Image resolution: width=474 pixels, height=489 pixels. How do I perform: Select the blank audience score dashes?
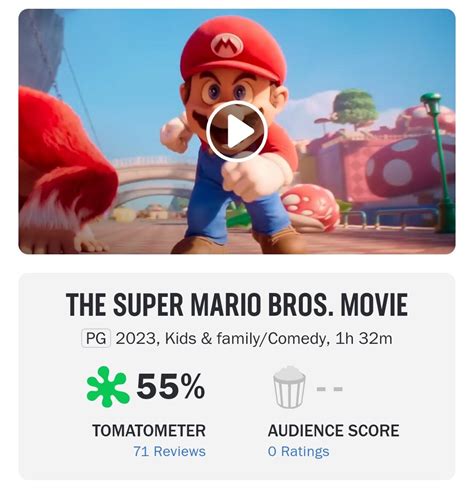point(329,389)
